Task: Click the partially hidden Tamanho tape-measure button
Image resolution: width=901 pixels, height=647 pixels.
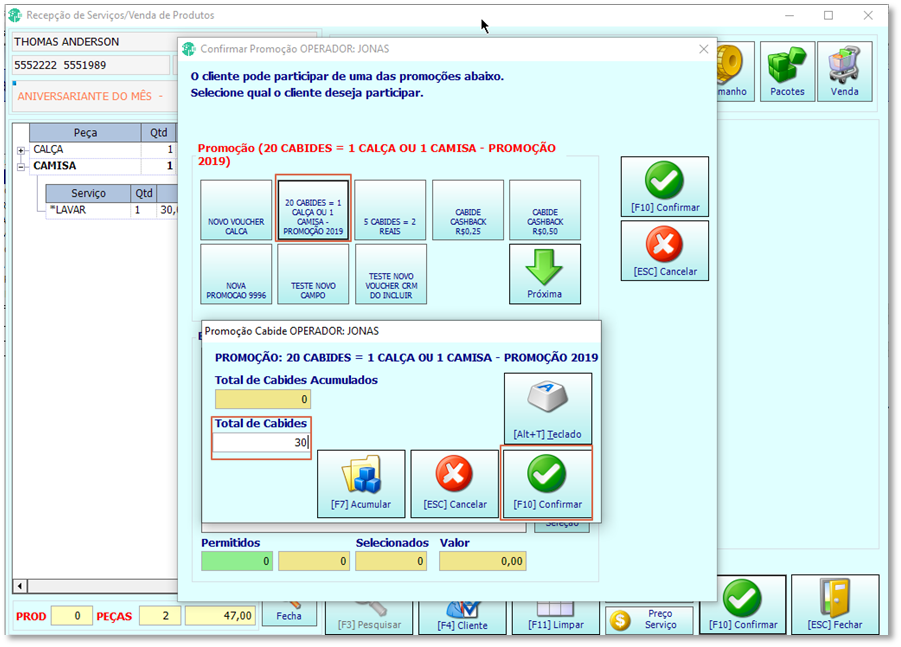Action: pos(736,71)
